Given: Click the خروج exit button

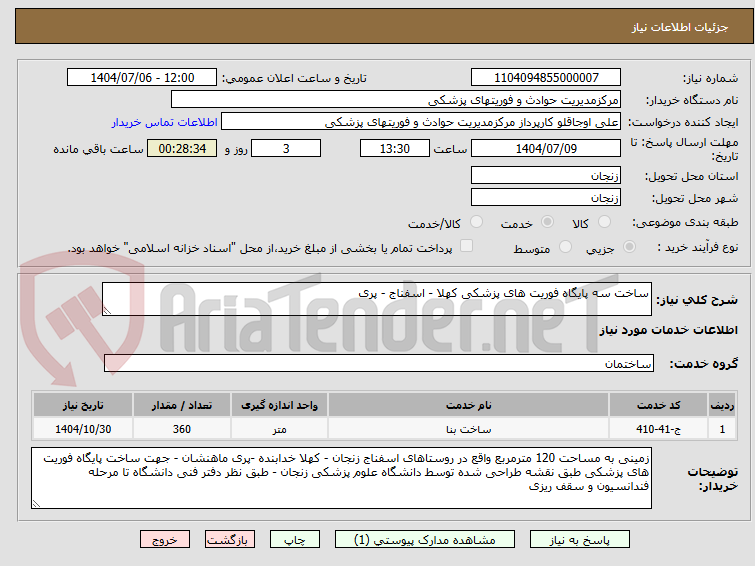Looking at the screenshot, I should pos(165,540).
